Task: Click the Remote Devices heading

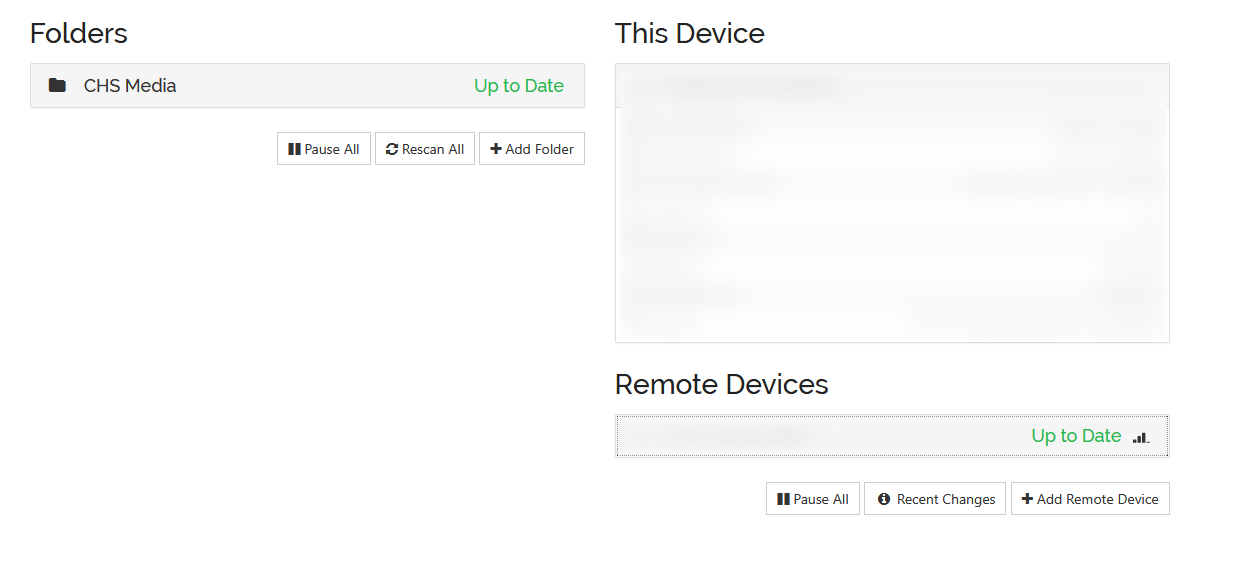Action: 721,384
